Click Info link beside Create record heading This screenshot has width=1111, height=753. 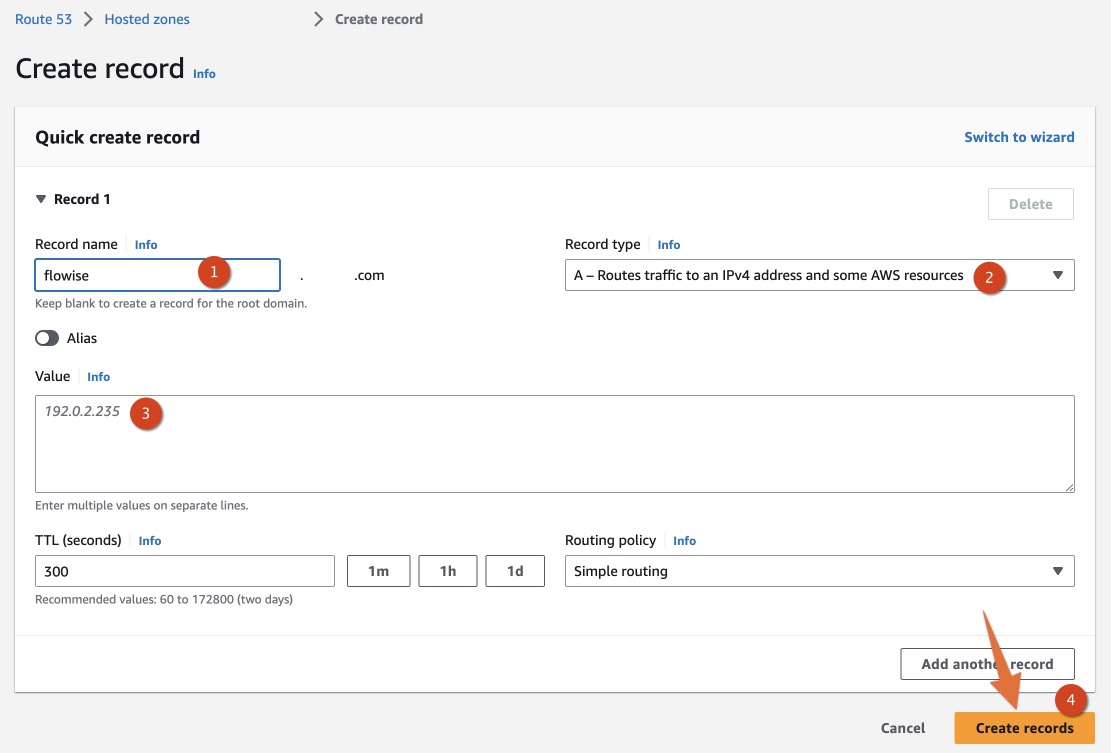tap(204, 74)
